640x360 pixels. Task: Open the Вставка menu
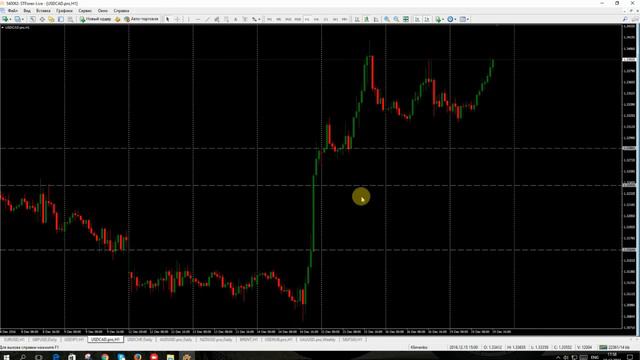point(43,11)
